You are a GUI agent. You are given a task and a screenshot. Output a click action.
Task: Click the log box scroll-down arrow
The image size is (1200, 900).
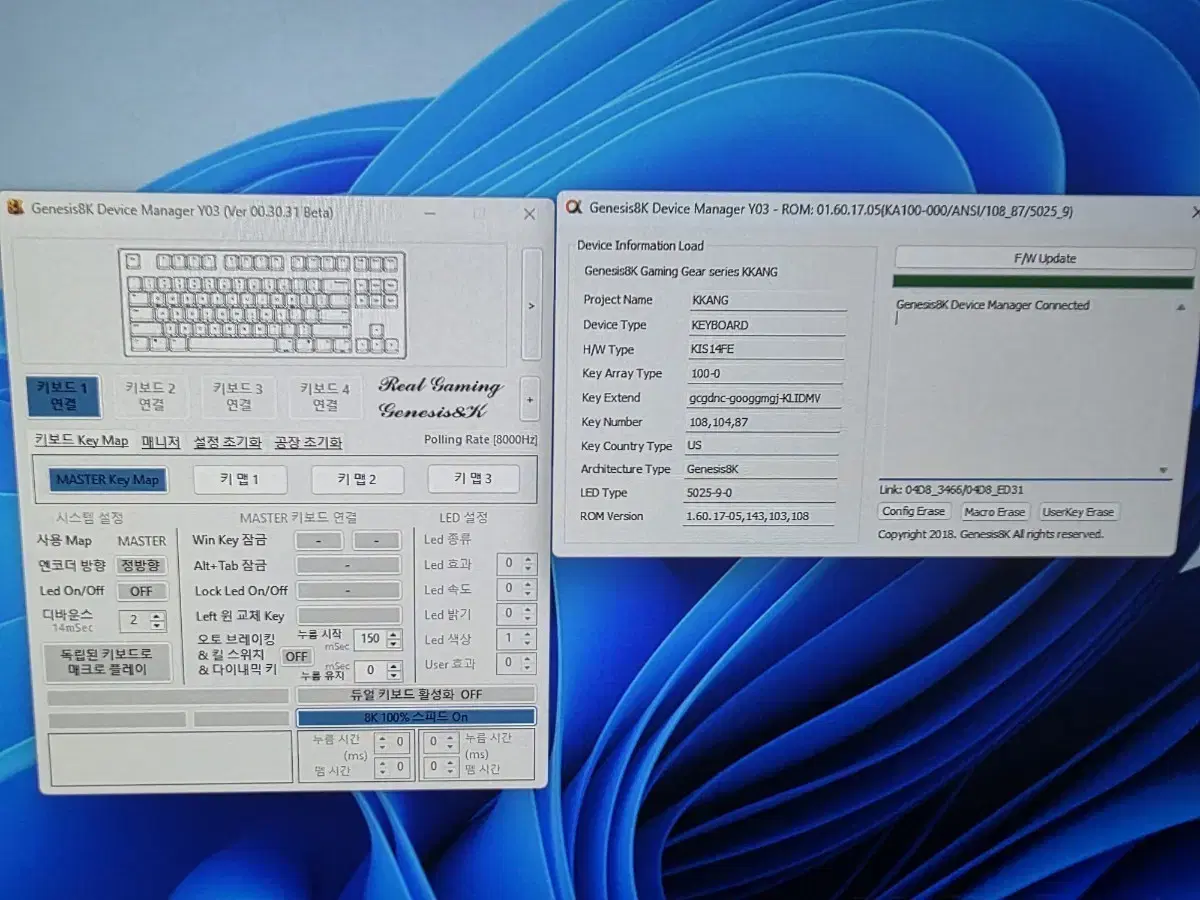[1163, 470]
